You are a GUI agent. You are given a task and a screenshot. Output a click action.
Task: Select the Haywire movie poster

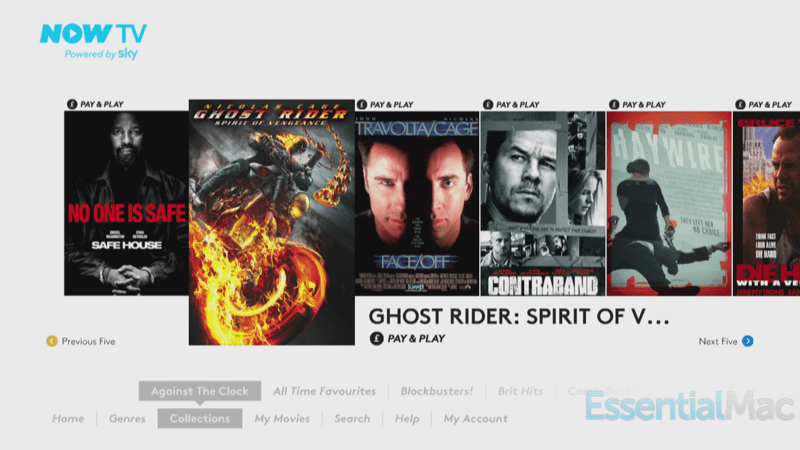(669, 204)
